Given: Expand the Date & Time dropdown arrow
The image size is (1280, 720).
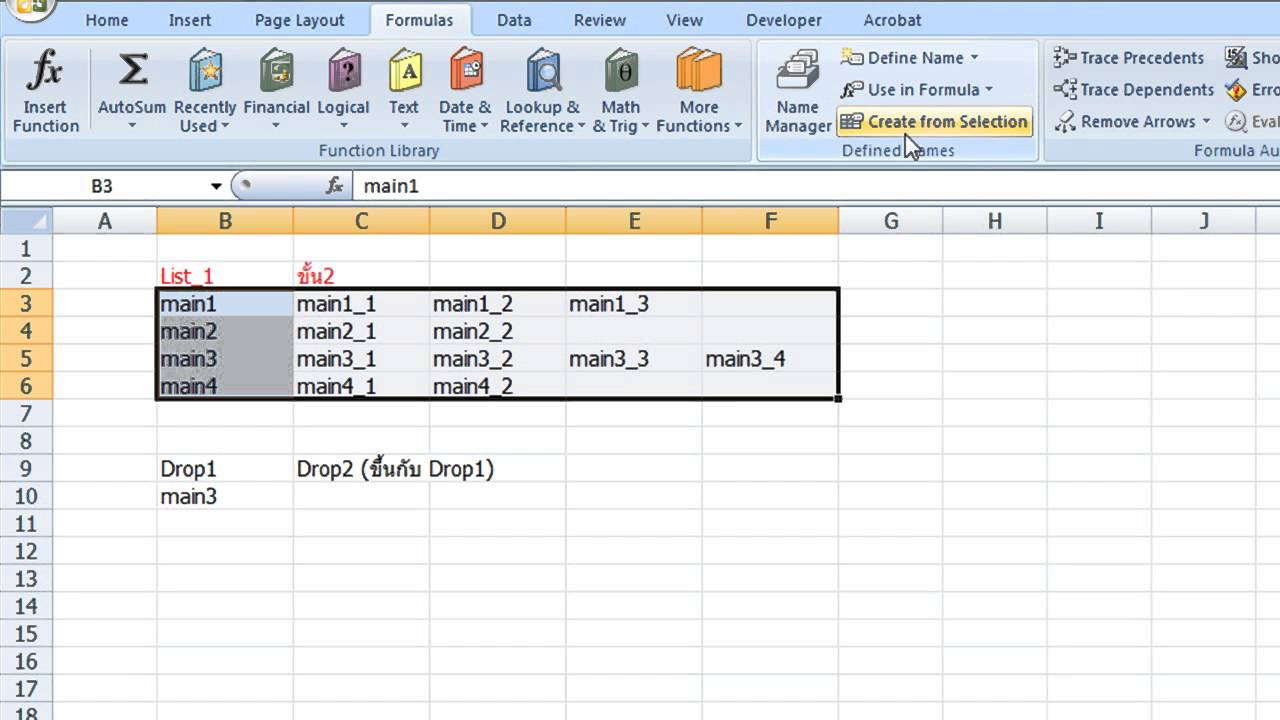Looking at the screenshot, I should 484,126.
